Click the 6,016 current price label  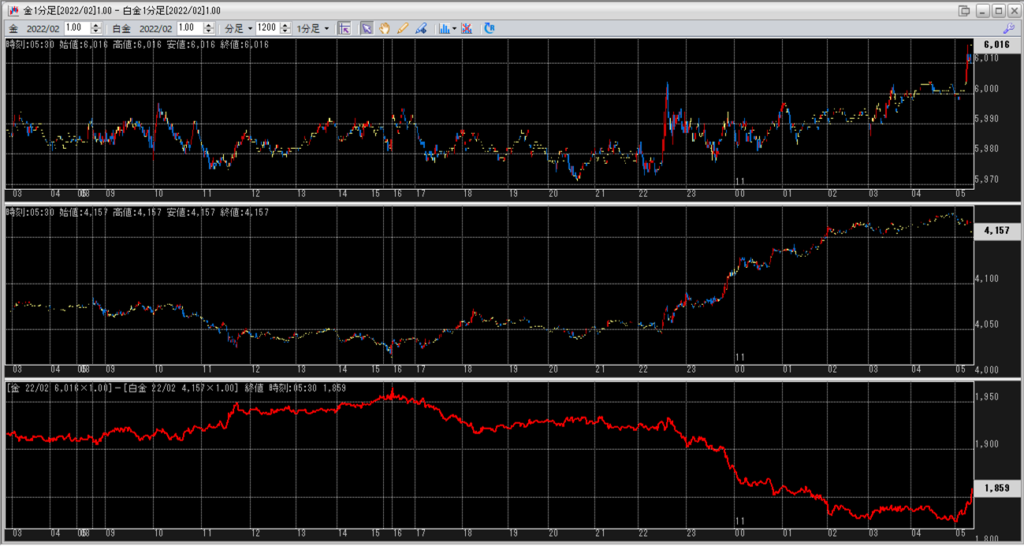click(995, 45)
